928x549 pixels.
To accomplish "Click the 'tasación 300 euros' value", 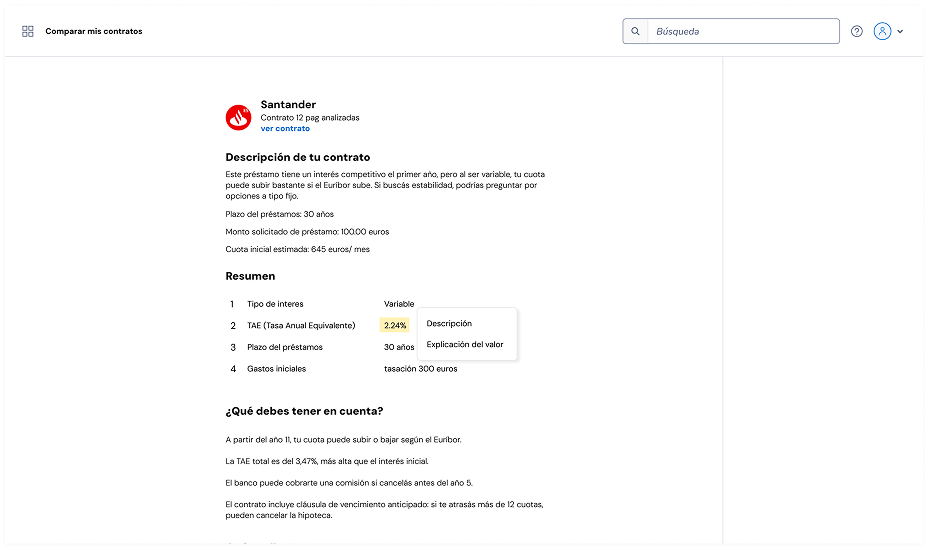I will pyautogui.click(x=420, y=369).
